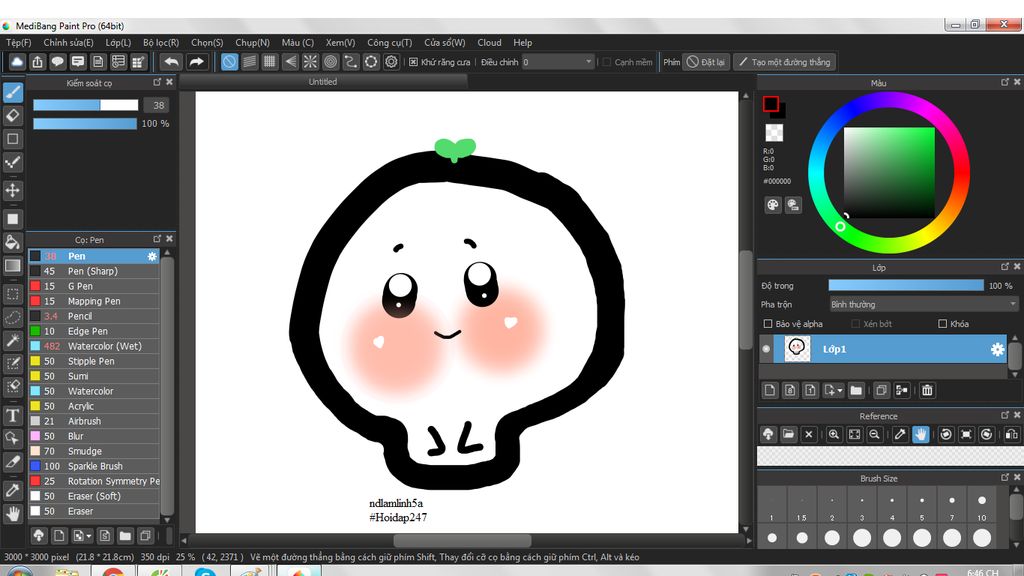Select the Move tool
This screenshot has width=1024, height=576.
point(13,190)
